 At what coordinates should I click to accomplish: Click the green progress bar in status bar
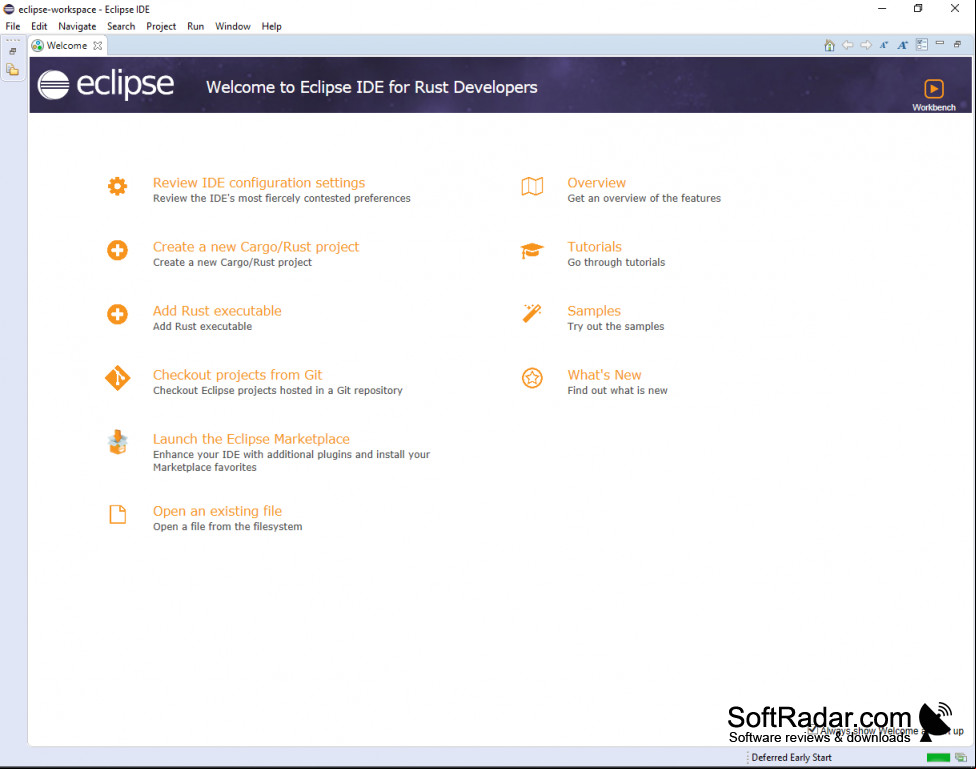point(938,758)
